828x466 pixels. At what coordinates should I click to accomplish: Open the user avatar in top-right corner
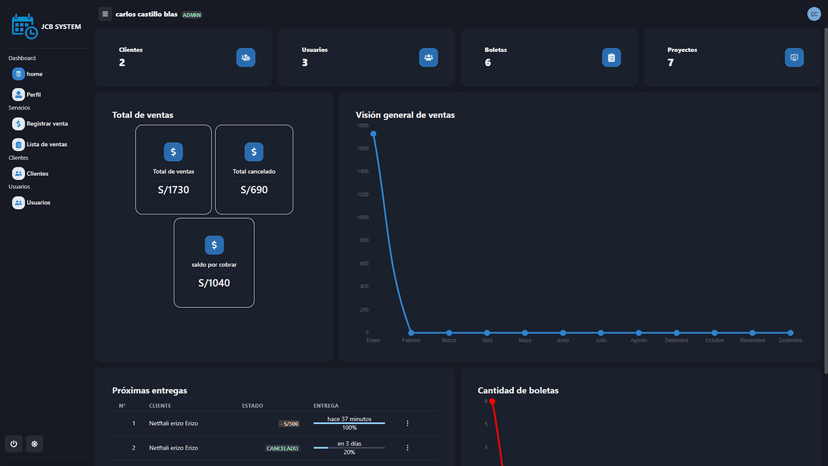tap(814, 14)
